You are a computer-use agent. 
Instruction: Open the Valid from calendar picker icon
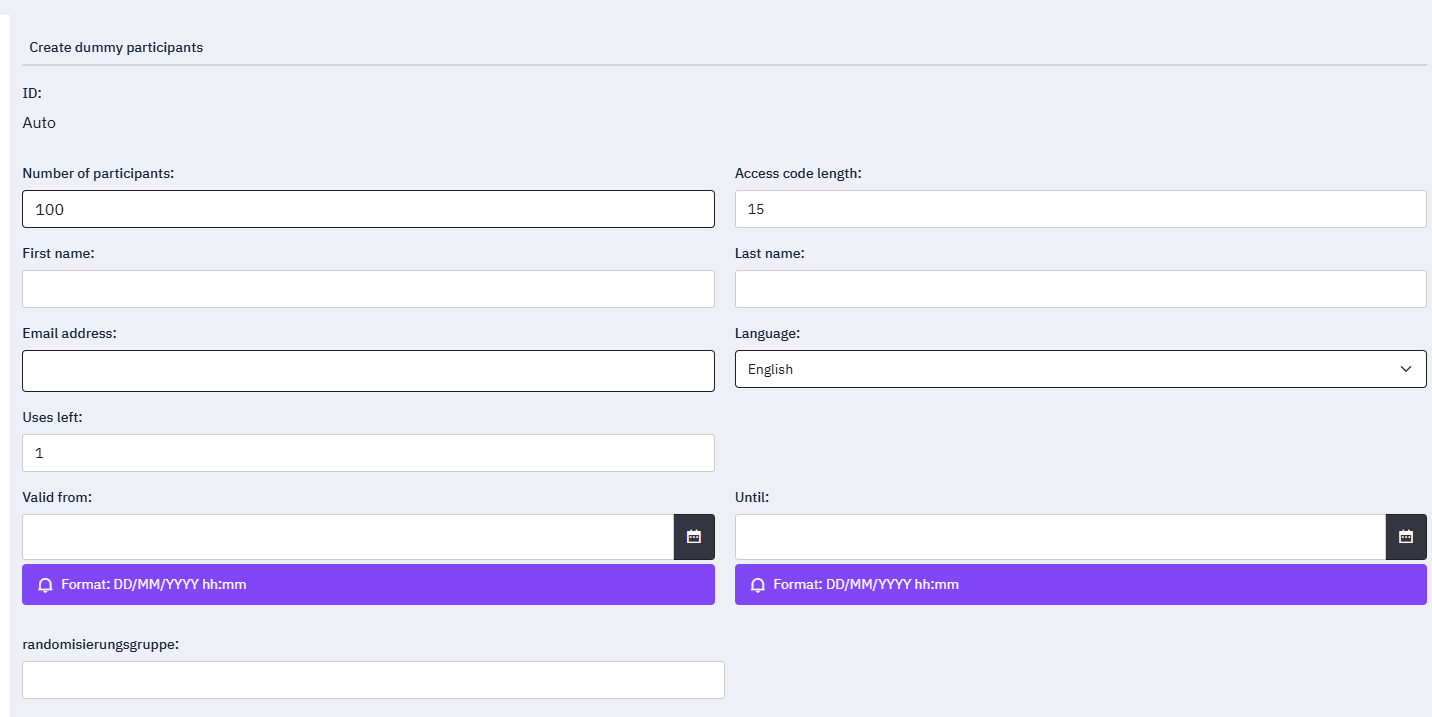pos(694,537)
